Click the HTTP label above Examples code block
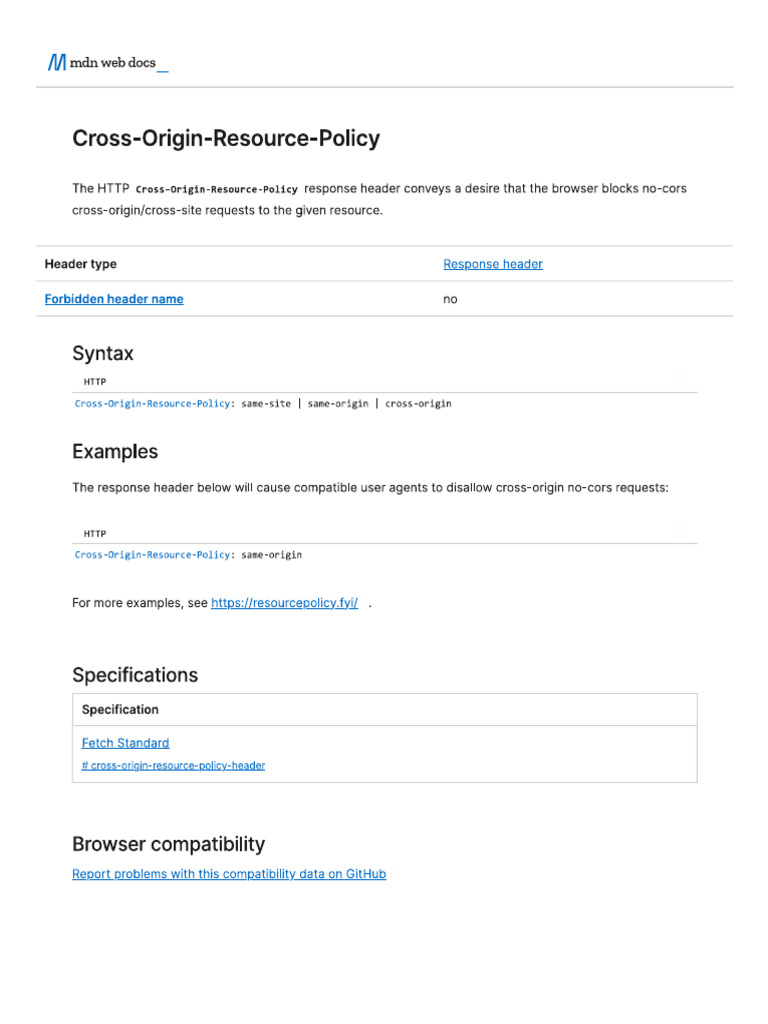 [95, 534]
